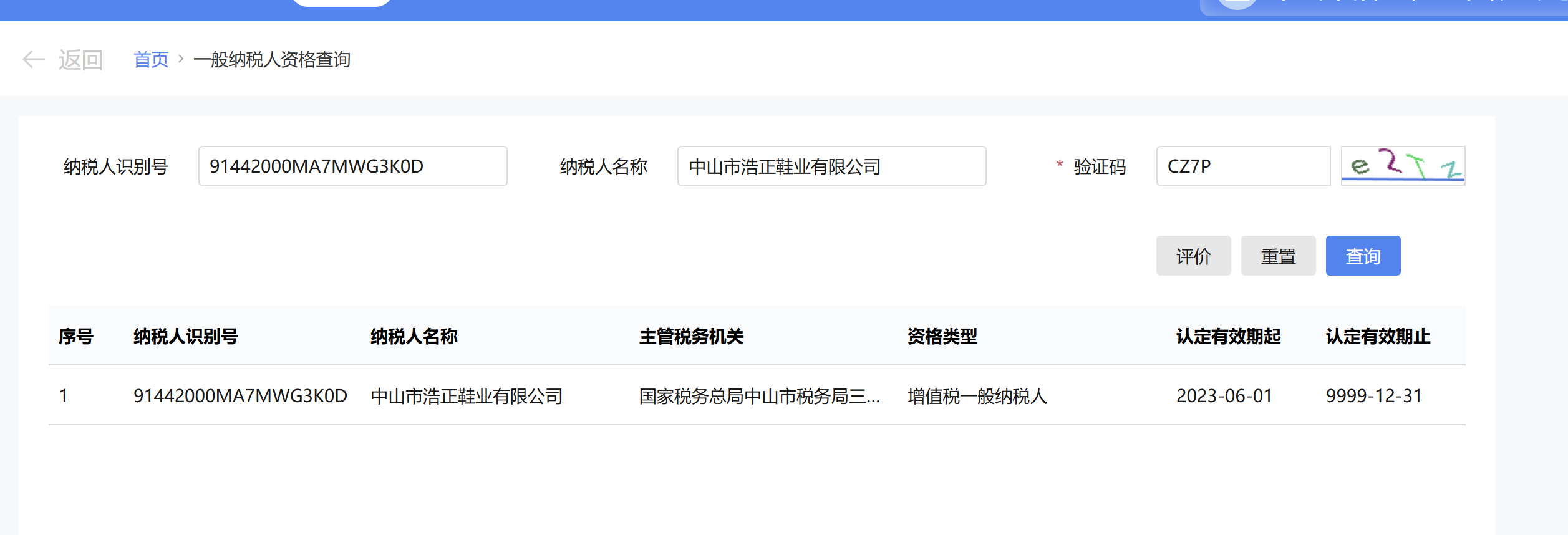Click the blue 查询 button

[x=1363, y=256]
